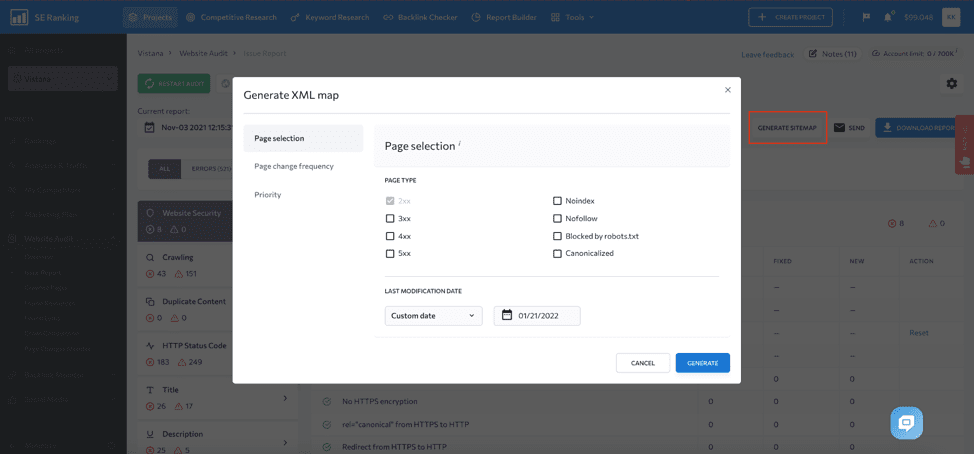Open the Projects menu
This screenshot has height=454, width=974.
click(x=150, y=17)
